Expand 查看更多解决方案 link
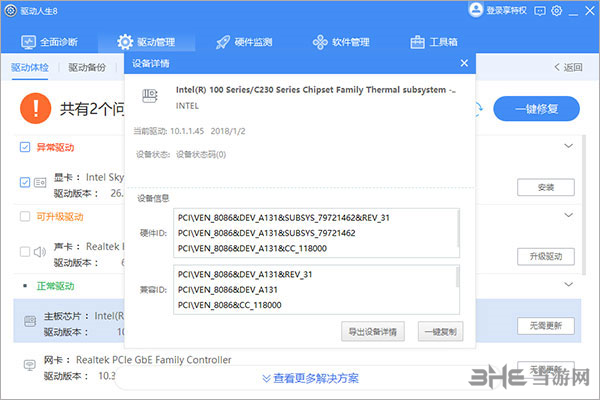The width and height of the screenshot is (600, 400). [x=310, y=378]
